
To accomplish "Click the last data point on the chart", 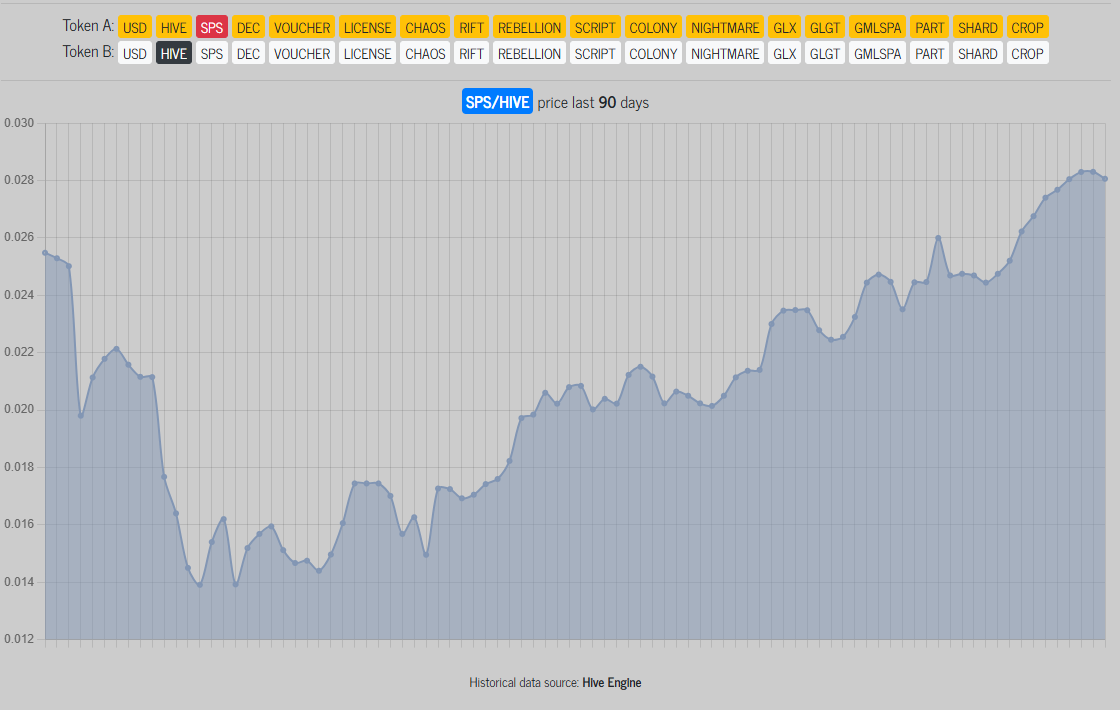I will (x=1105, y=179).
